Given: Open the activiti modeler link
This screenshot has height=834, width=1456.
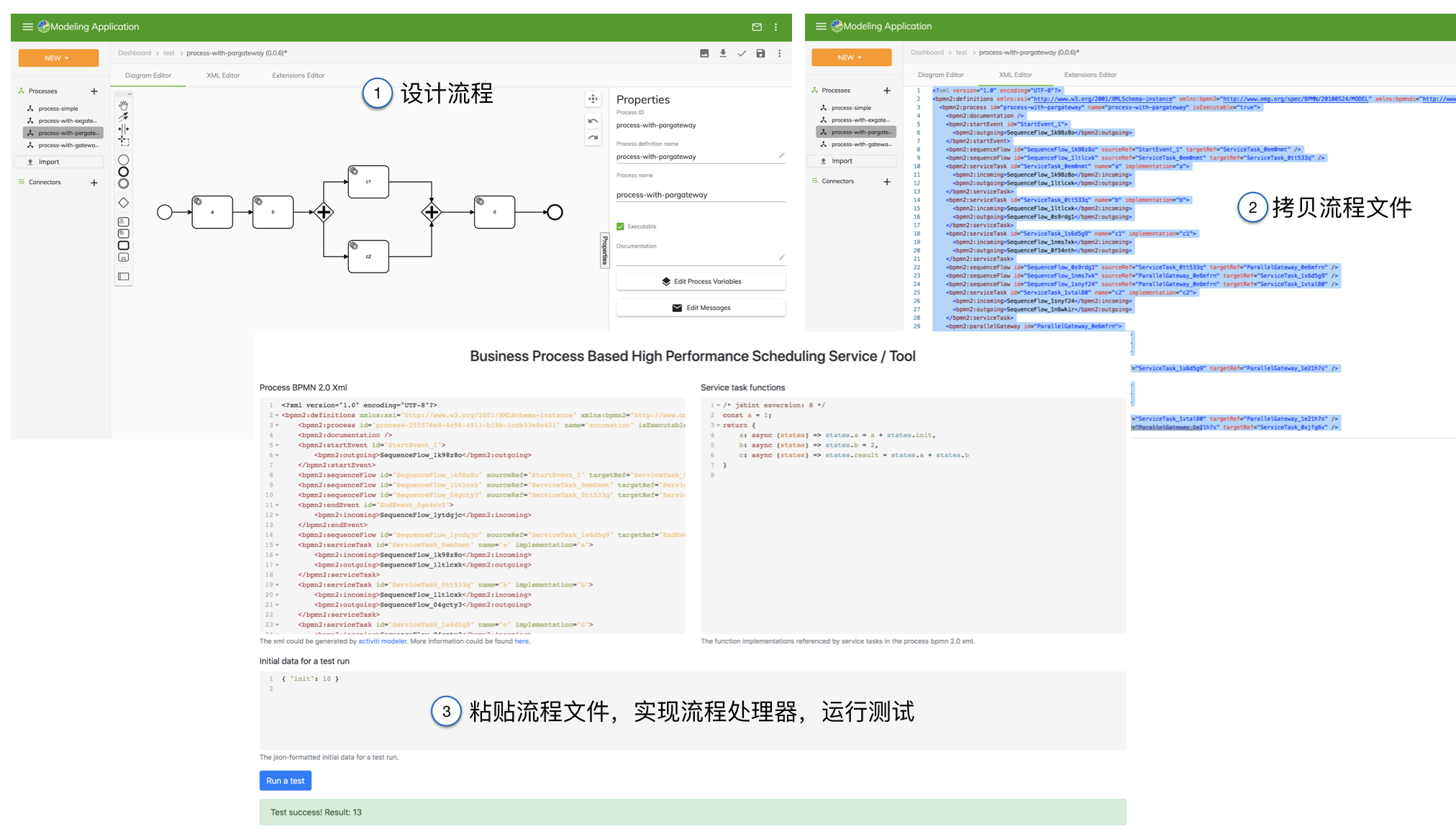Looking at the screenshot, I should pyautogui.click(x=382, y=641).
